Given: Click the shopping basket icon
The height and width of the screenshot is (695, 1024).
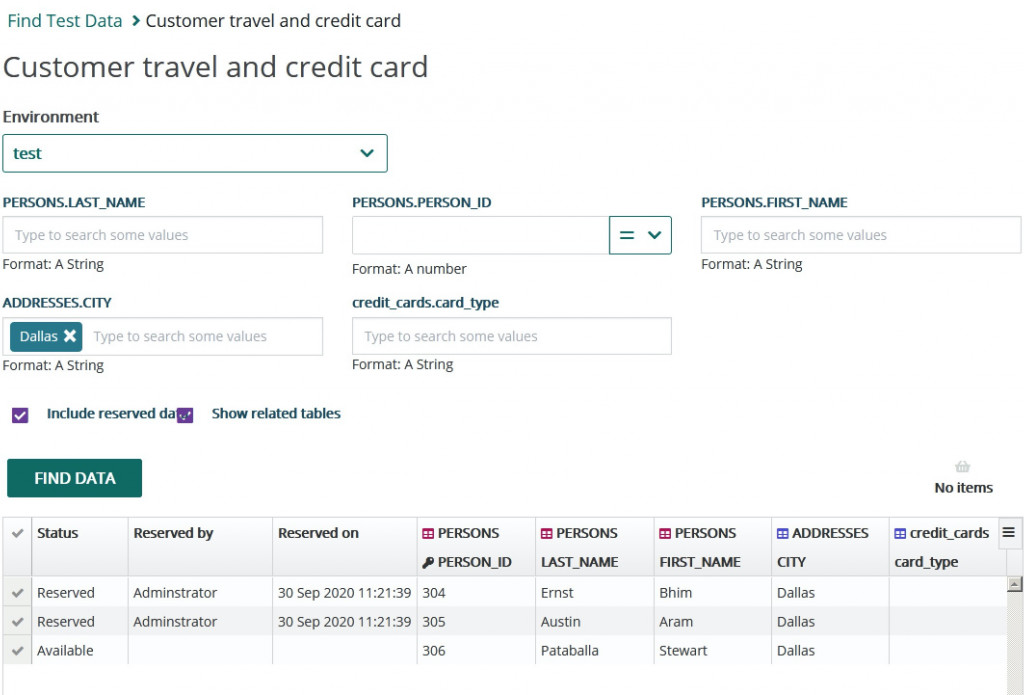Looking at the screenshot, I should tap(963, 467).
